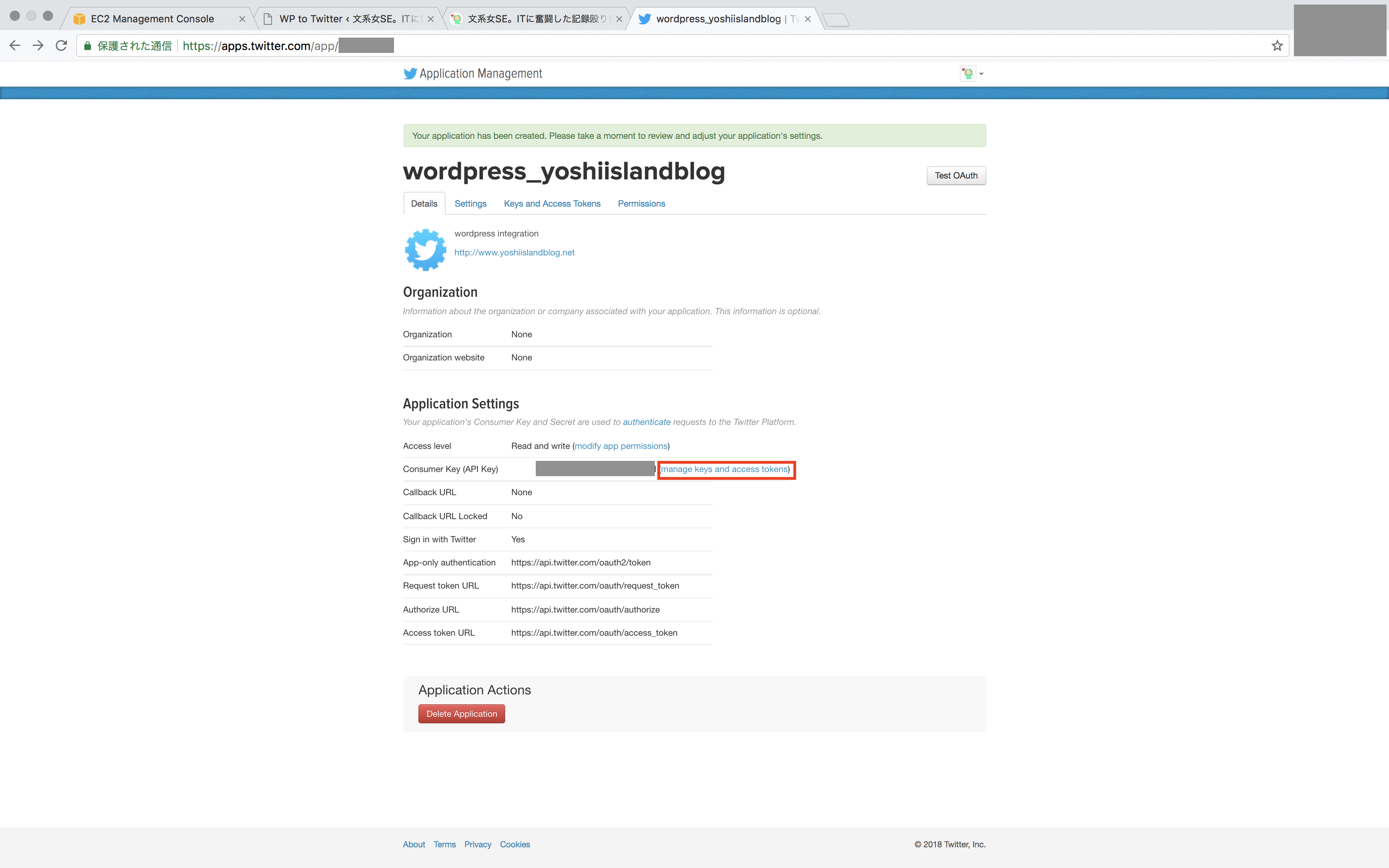Click the Consumer Key (API Key) label
Screen dimensions: 1389x868
pos(451,469)
